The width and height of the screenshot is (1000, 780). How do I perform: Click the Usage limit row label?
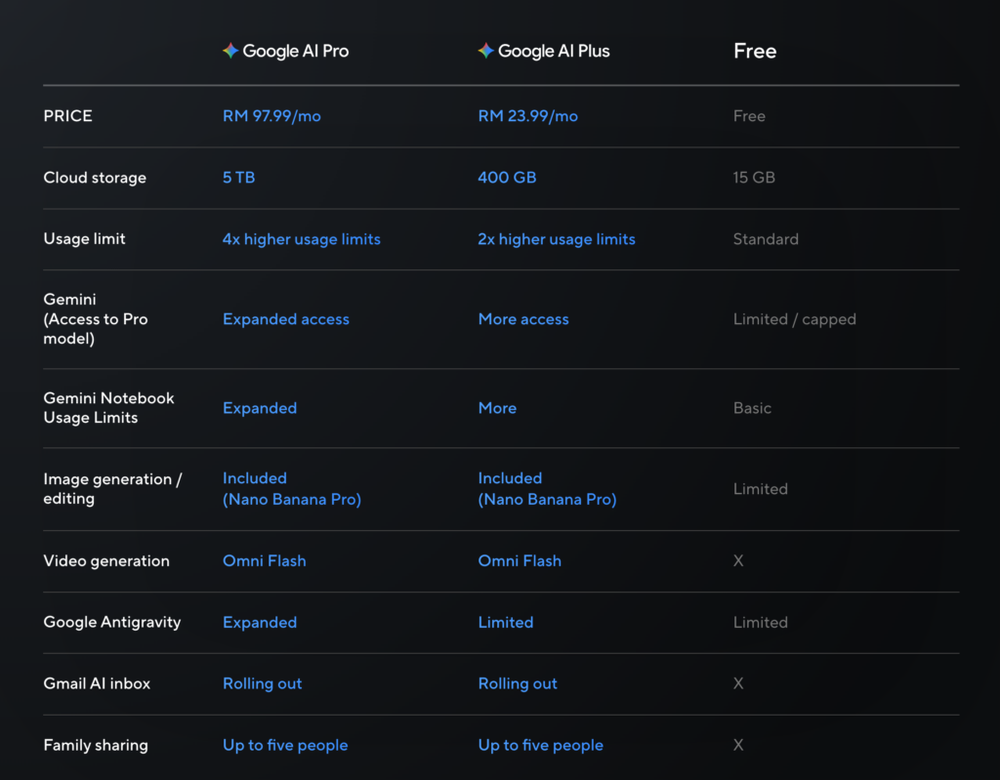pyautogui.click(x=84, y=239)
